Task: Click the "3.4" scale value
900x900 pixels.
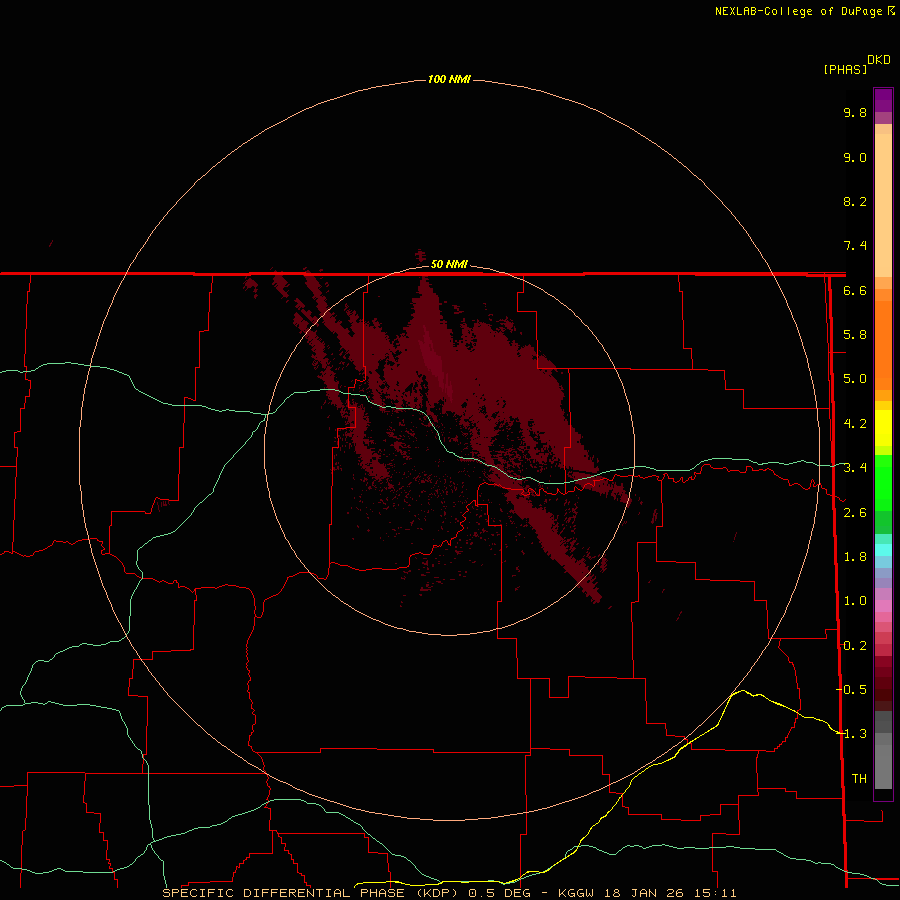Action: (x=855, y=468)
